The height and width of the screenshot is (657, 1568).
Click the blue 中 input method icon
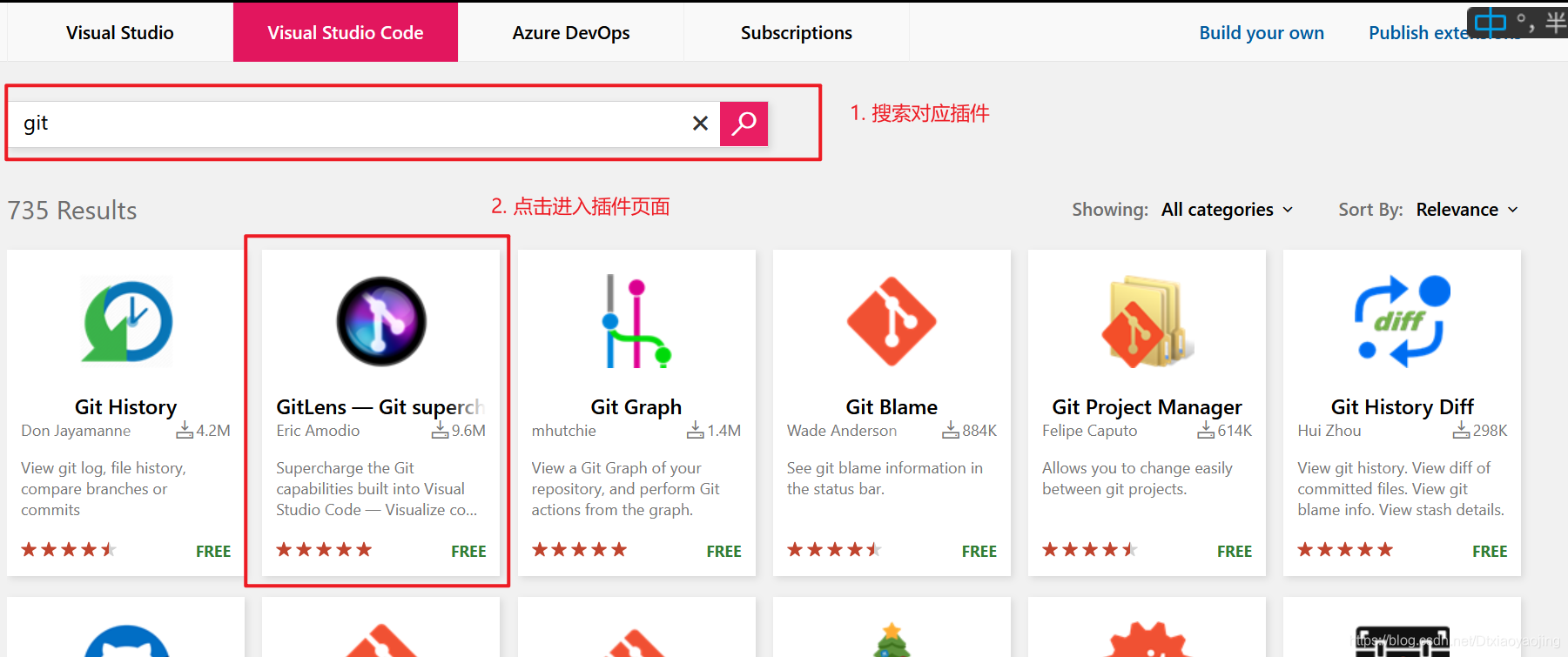point(1491,22)
